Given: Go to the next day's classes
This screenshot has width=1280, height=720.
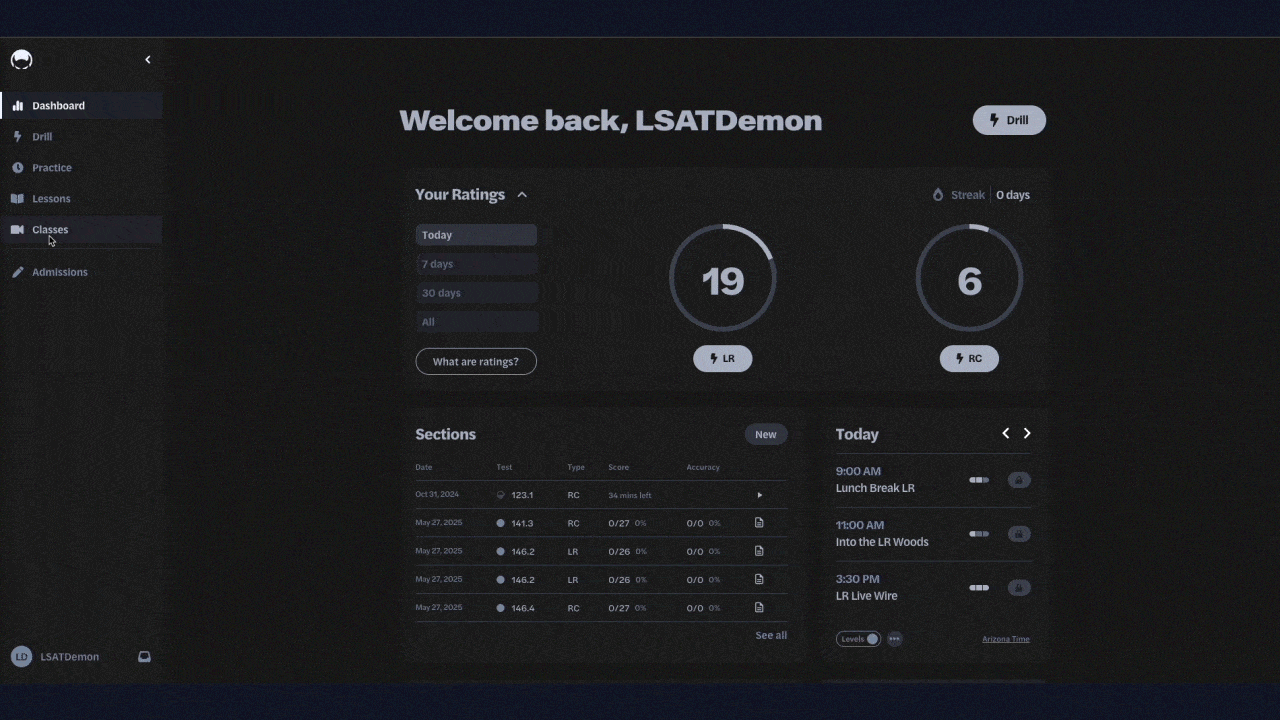Looking at the screenshot, I should [1027, 433].
